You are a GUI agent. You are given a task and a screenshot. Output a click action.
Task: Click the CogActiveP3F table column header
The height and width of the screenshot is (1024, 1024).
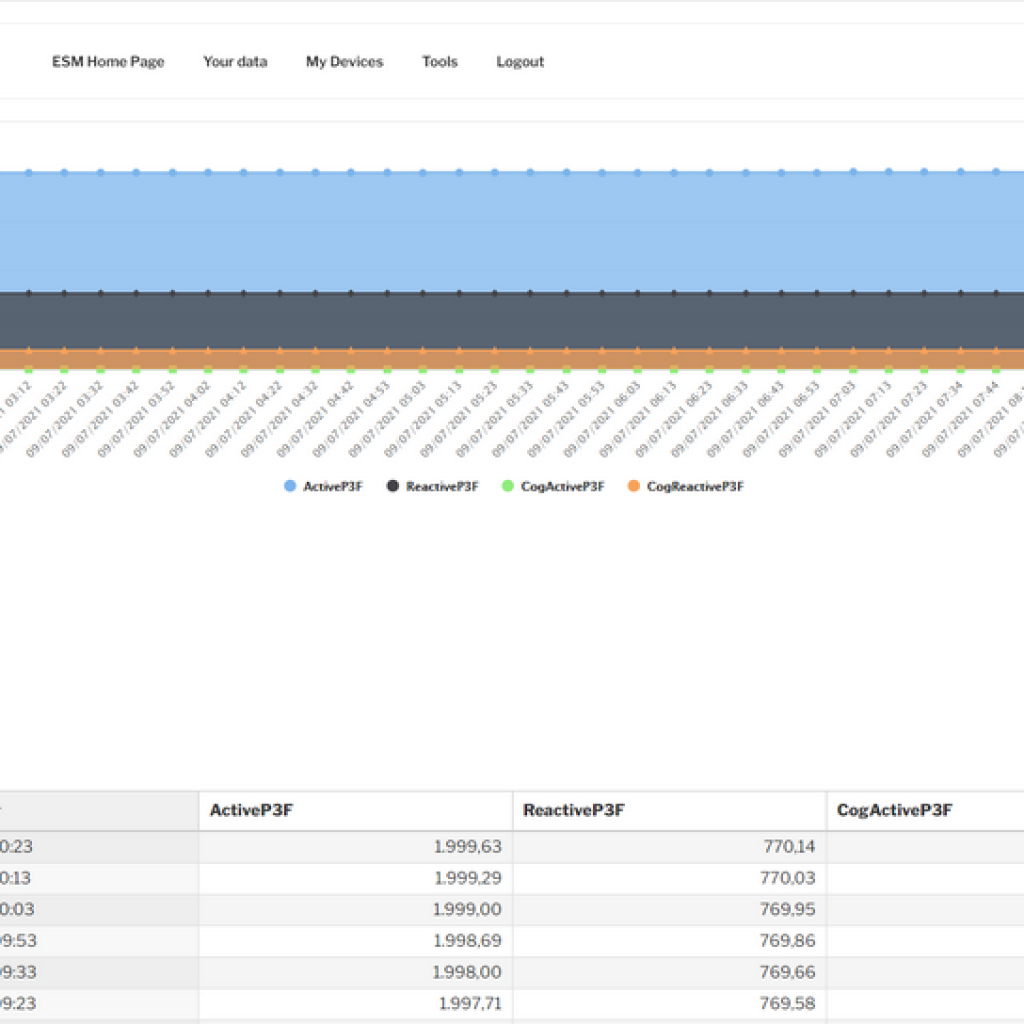(x=894, y=810)
